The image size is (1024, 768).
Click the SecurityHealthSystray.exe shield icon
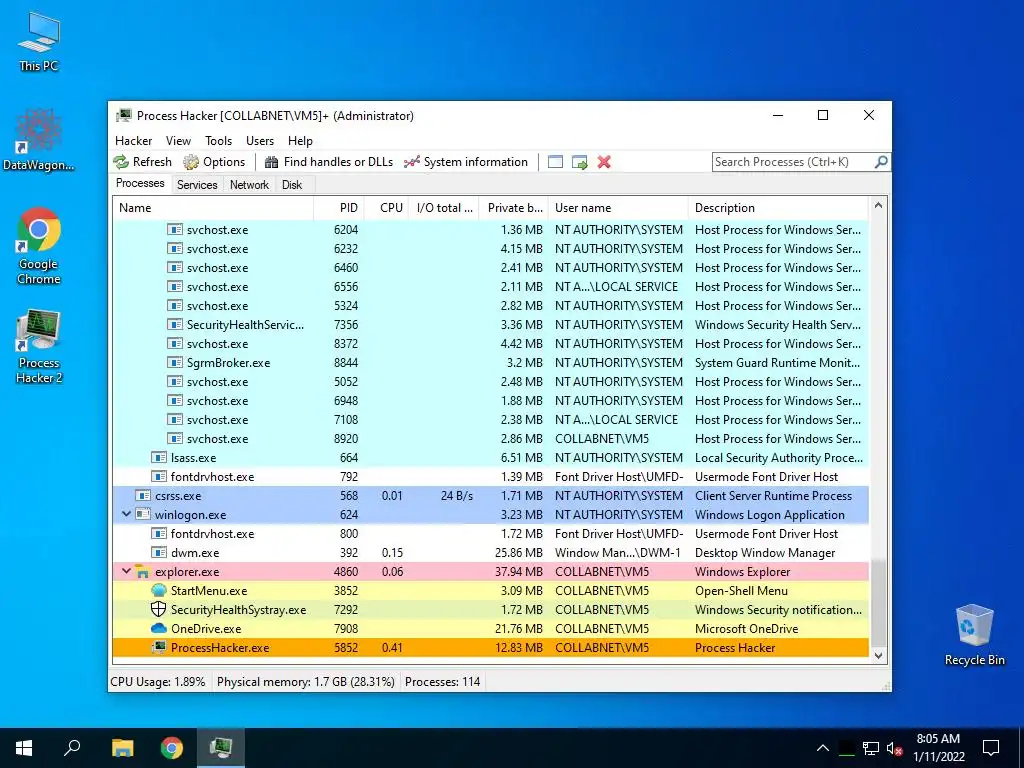(159, 609)
